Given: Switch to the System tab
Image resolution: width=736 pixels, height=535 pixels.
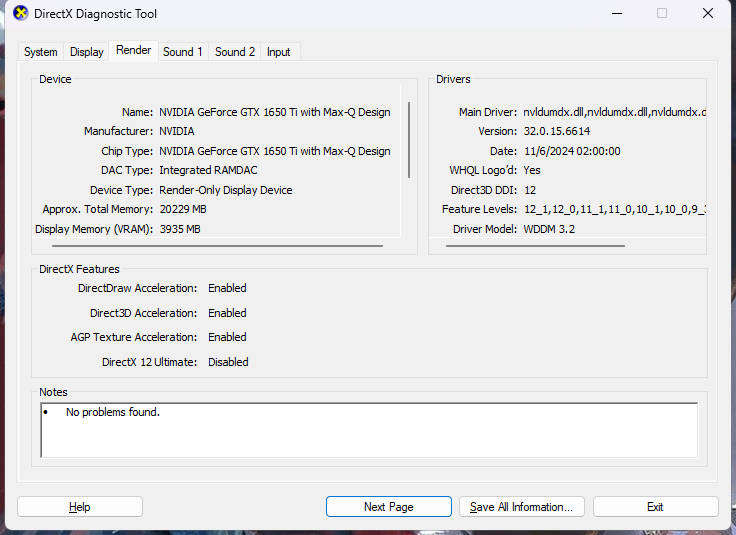Looking at the screenshot, I should 41,52.
